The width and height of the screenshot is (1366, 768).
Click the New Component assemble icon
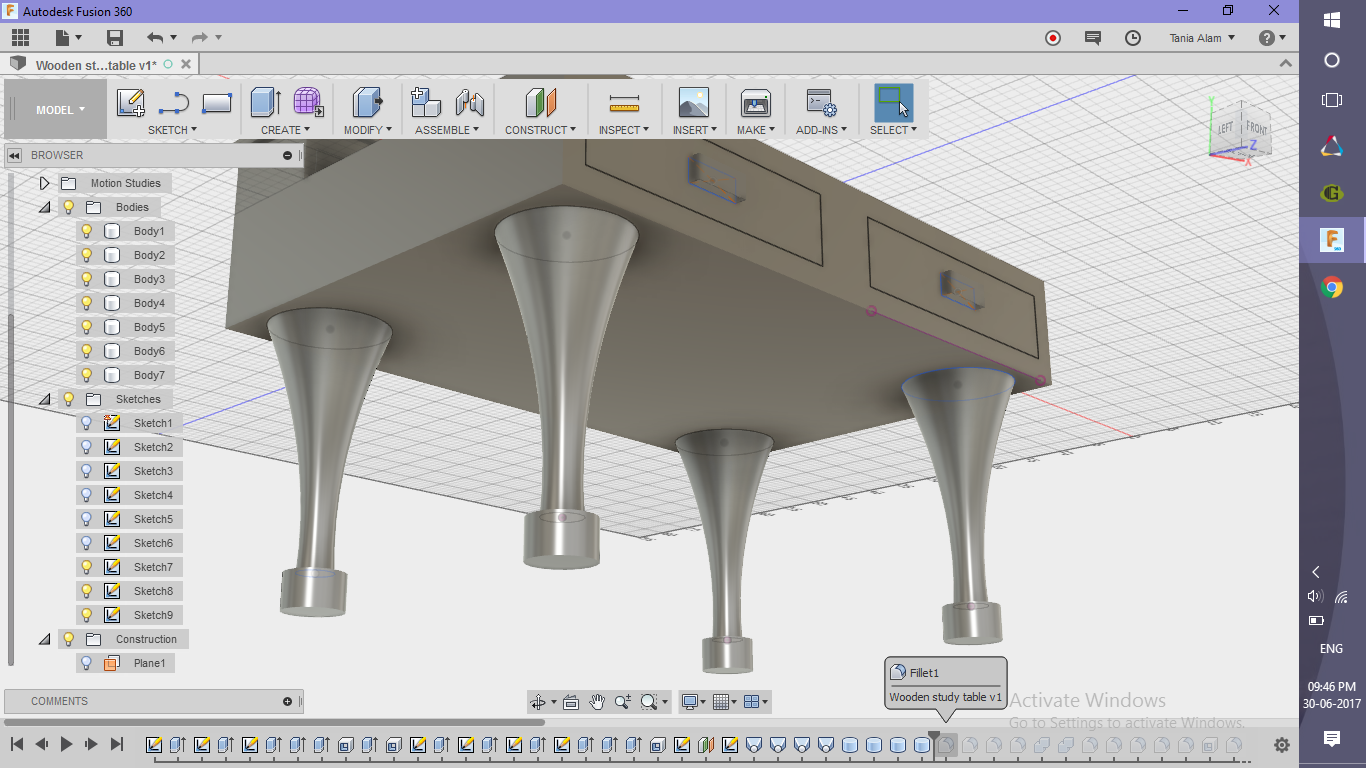(x=426, y=102)
